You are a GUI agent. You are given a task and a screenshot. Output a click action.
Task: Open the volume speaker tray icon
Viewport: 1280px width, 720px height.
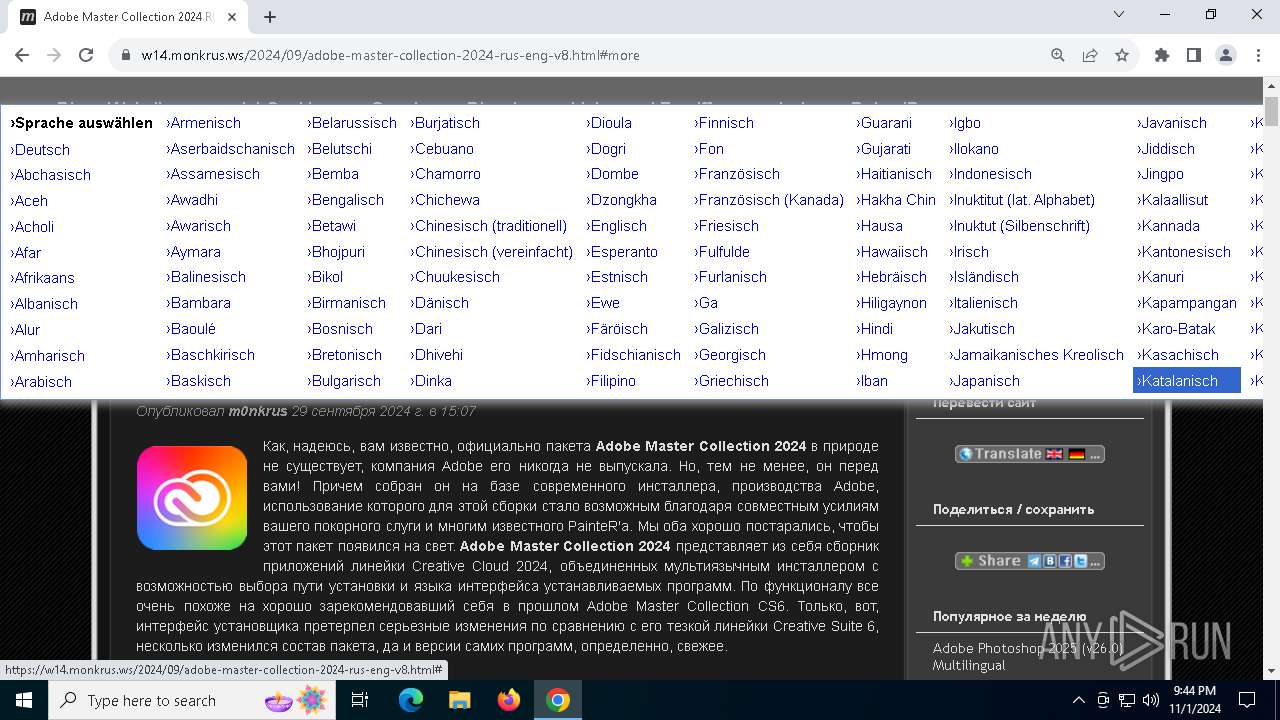[1150, 700]
